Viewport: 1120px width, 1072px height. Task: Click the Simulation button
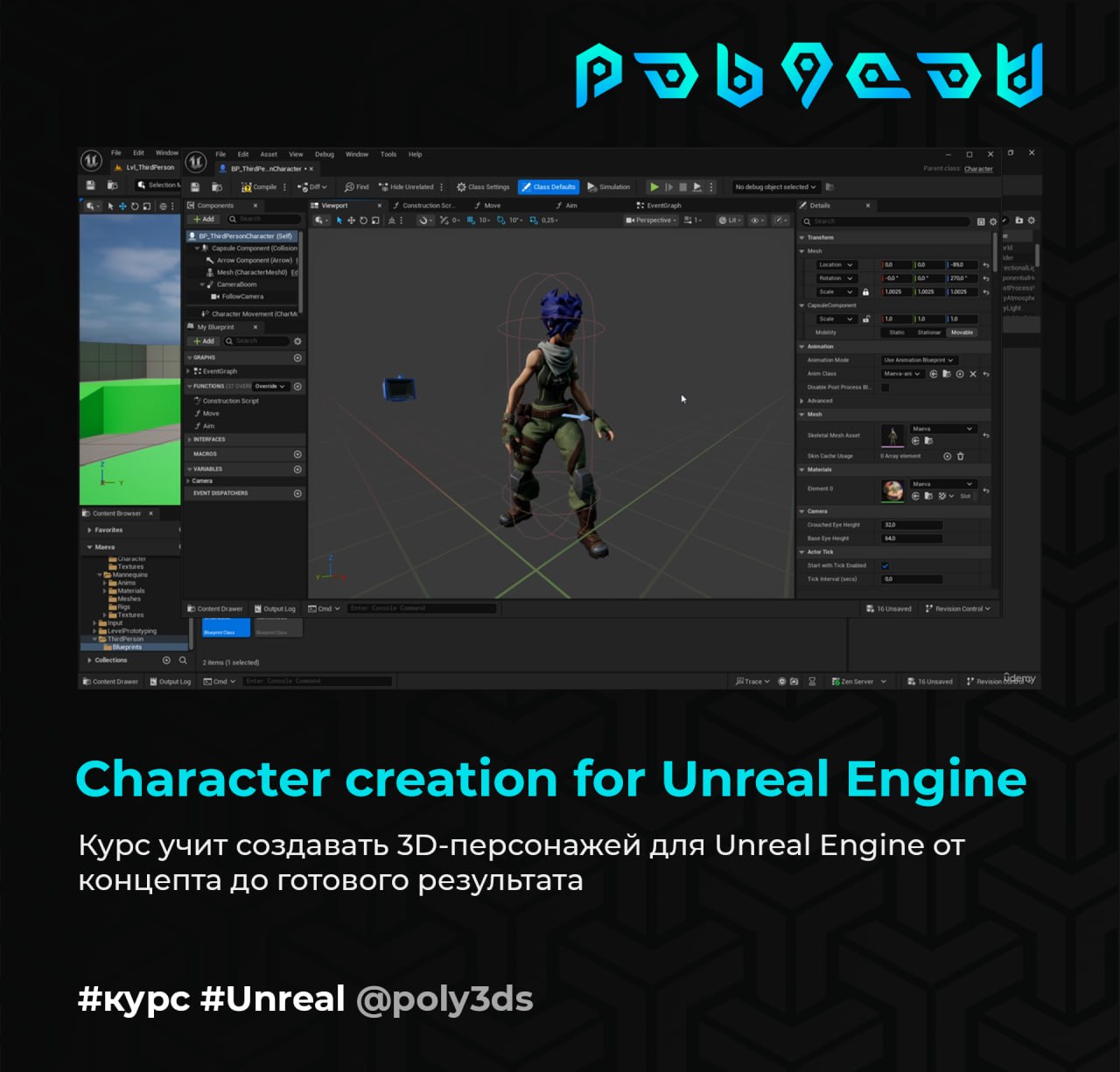[x=609, y=187]
